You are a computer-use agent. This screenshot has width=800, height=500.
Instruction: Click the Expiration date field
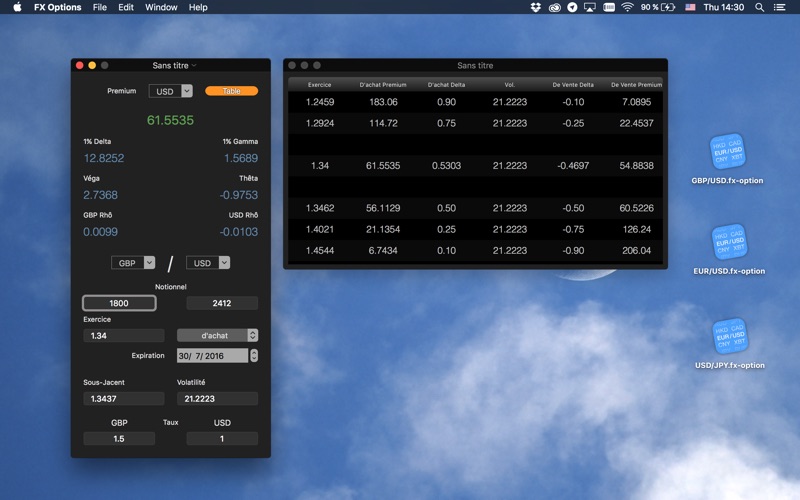(212, 356)
